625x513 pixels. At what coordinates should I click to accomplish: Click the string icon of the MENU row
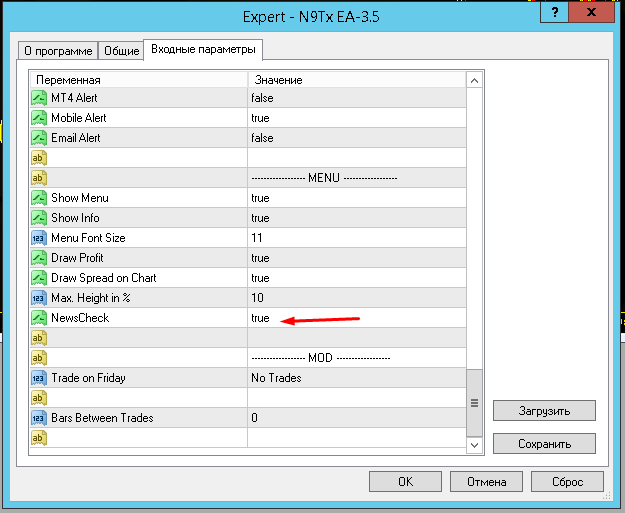coord(39,178)
